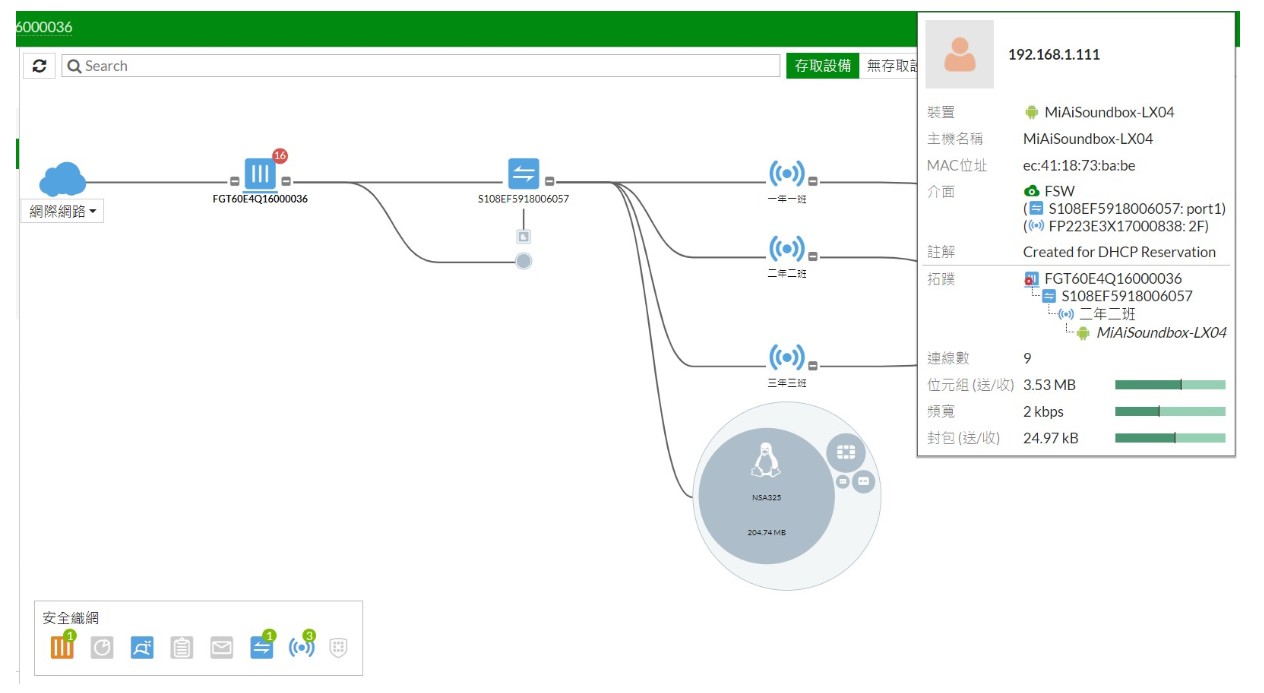
Task: Select the 存取設備 view button
Action: pos(822,66)
